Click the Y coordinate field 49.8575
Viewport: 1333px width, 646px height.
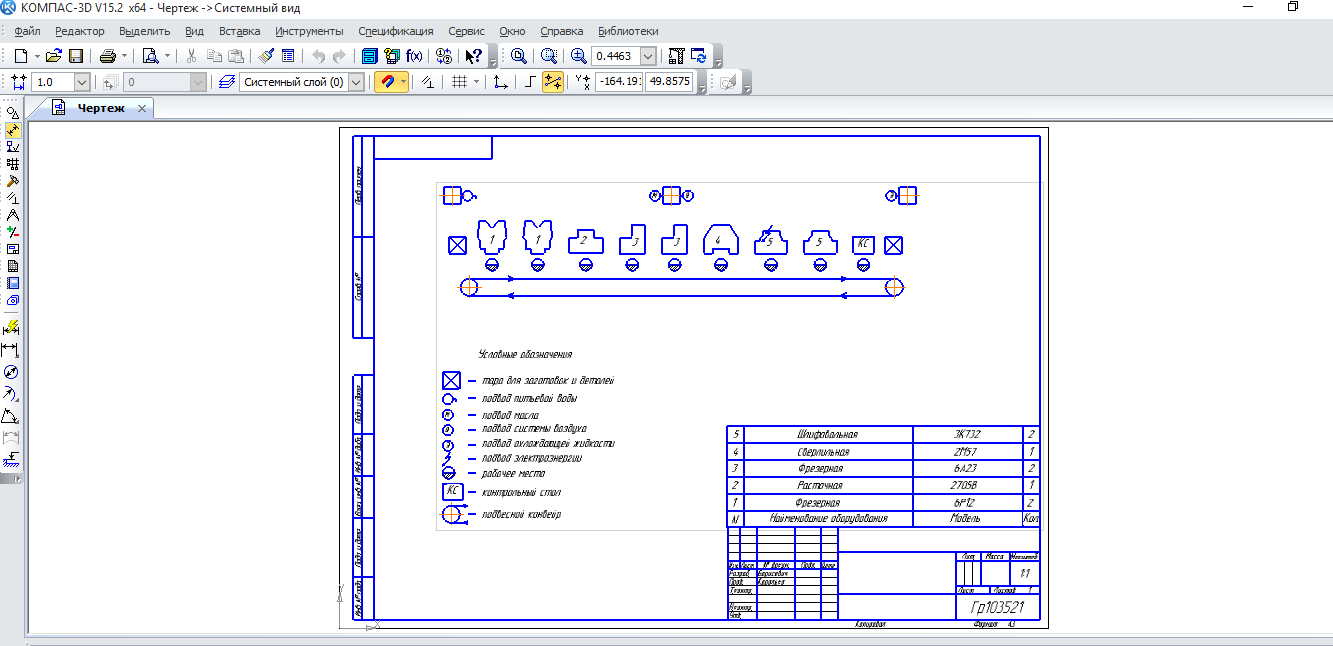coord(669,82)
